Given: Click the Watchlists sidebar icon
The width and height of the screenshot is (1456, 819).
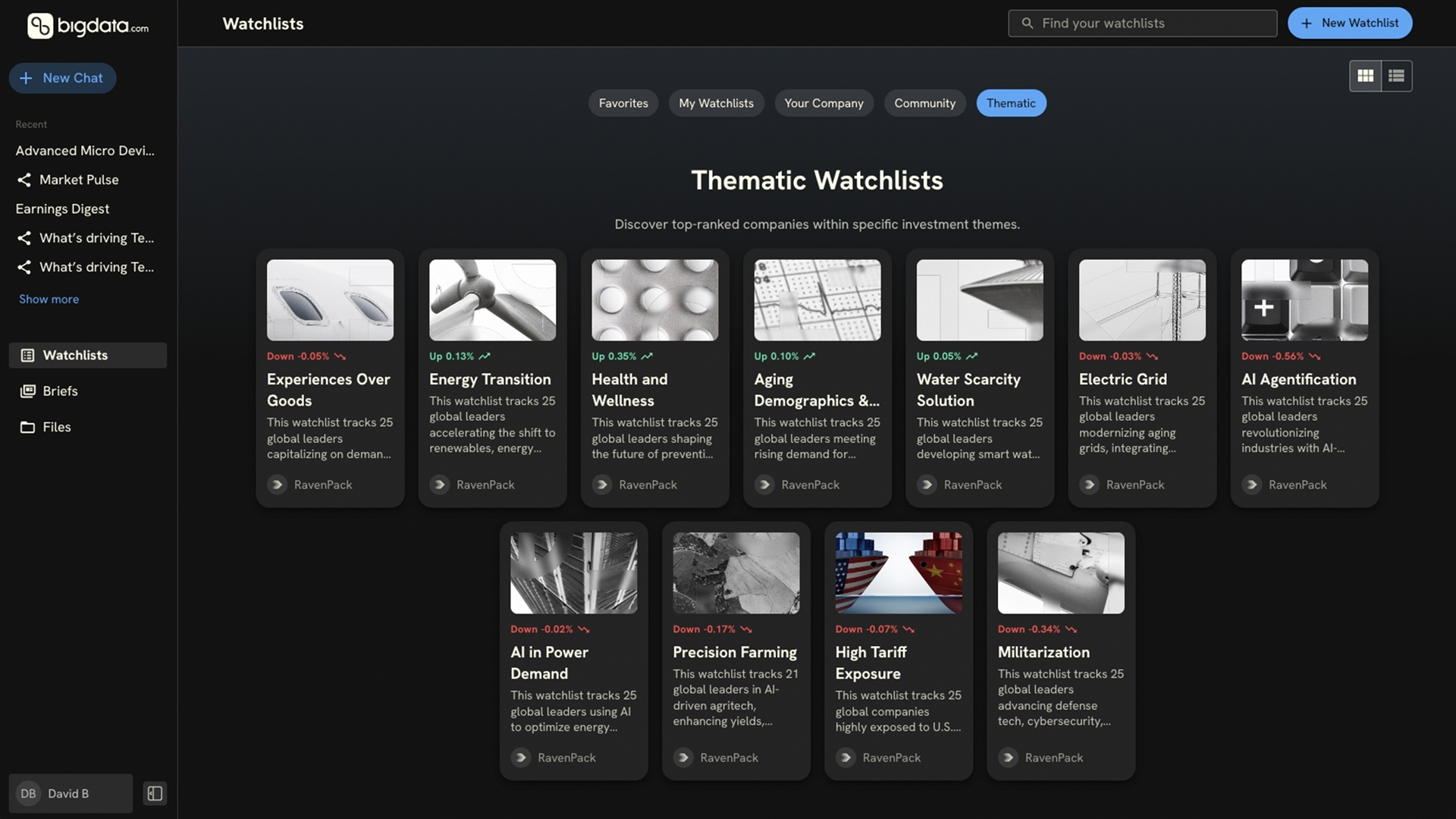Looking at the screenshot, I should [x=27, y=355].
